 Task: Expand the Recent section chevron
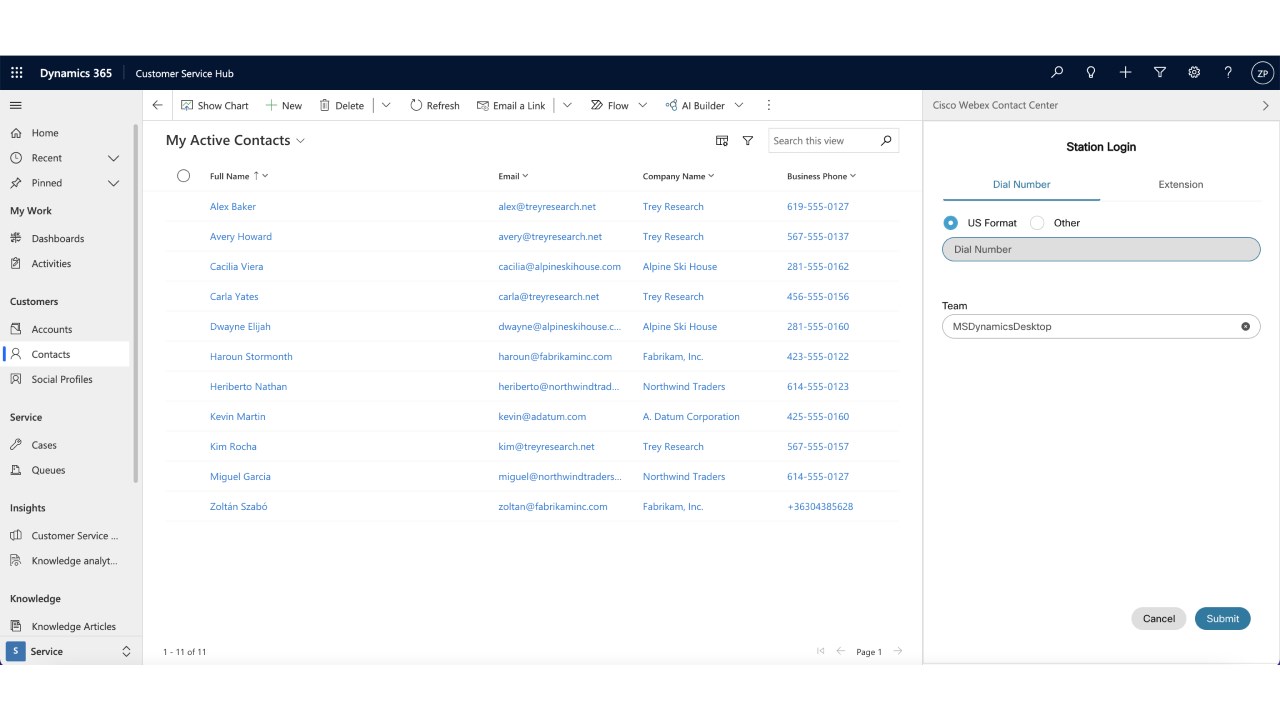113,158
